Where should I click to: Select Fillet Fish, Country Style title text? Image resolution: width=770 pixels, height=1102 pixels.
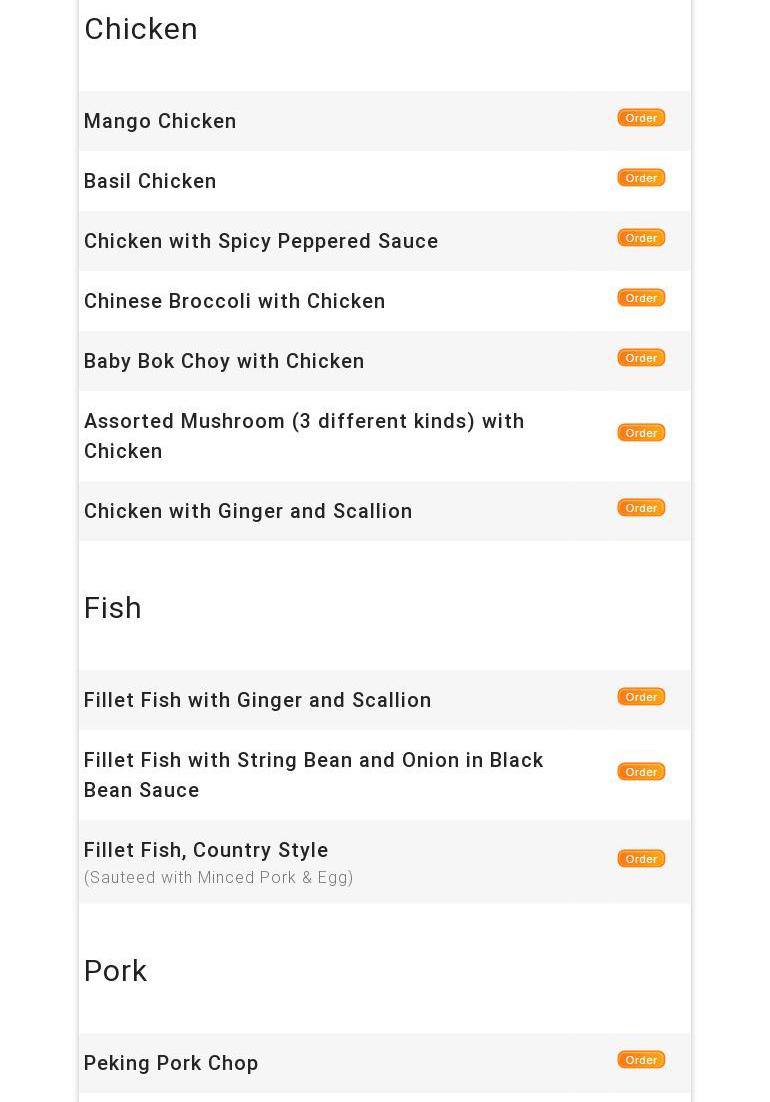tap(206, 850)
